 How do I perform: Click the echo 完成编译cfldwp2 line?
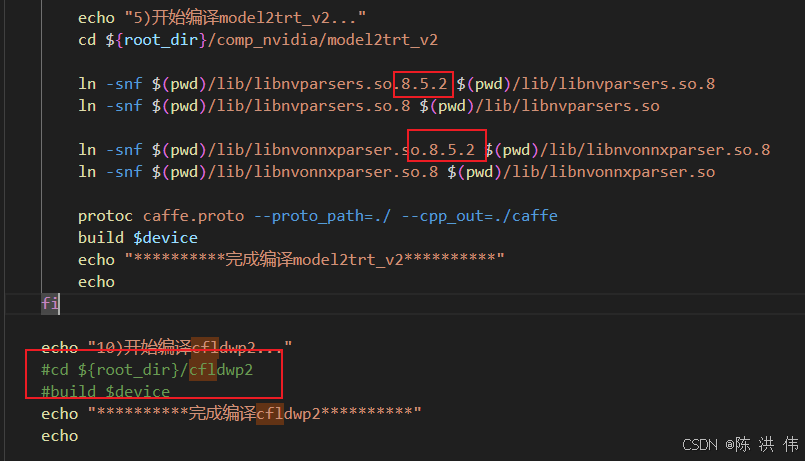coord(231,414)
